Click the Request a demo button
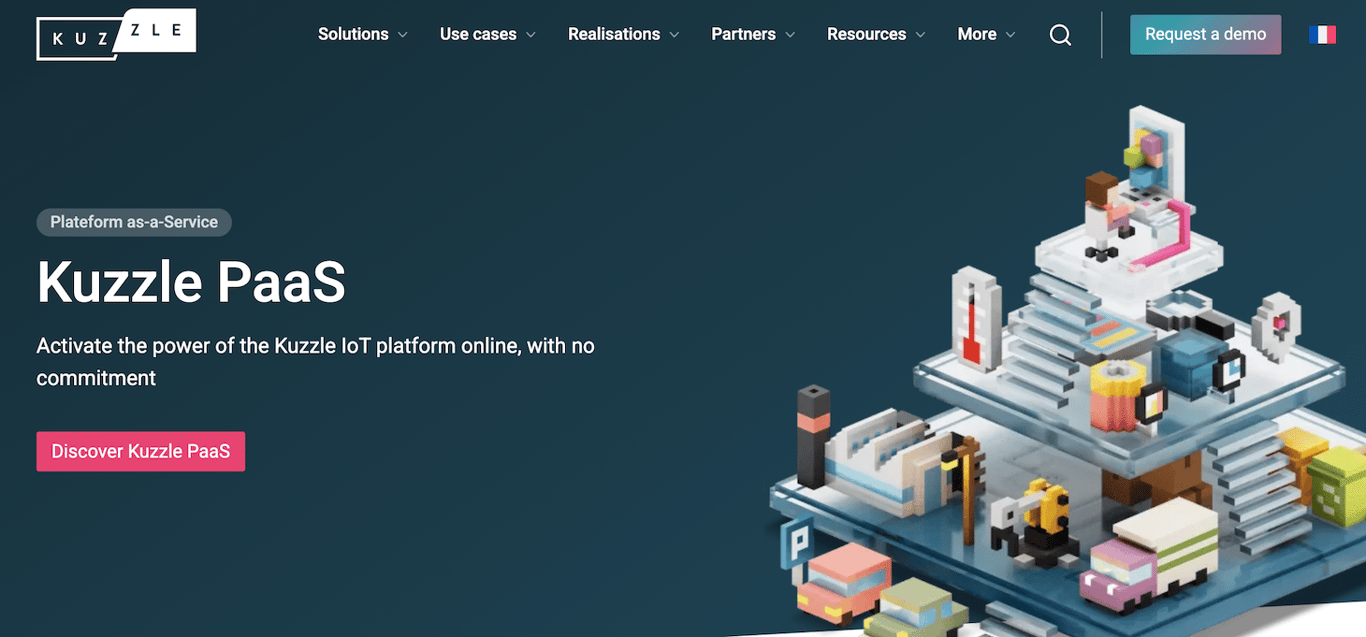 1205,34
